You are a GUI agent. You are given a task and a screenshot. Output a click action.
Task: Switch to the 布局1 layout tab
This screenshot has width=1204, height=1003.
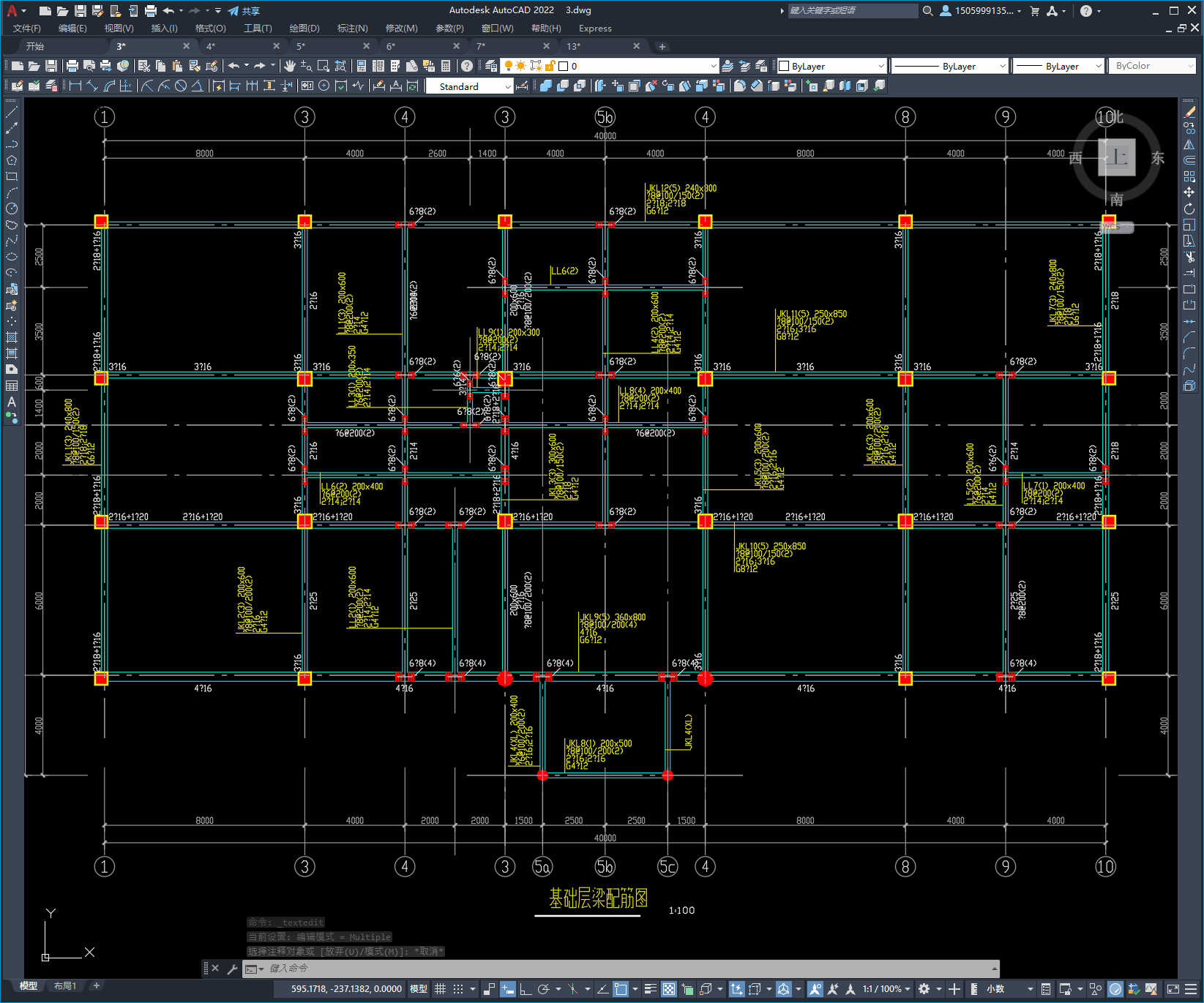[x=65, y=985]
